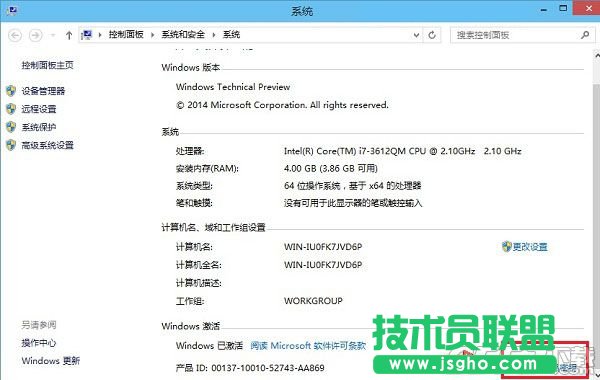
Task: Click the shield icon beside 系统保护
Action: tap(11, 127)
